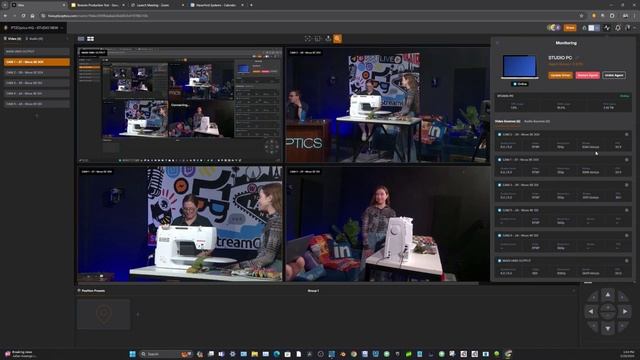This screenshot has height=360, width=640.
Task: Click the video tile showing the PTZOPTICS podium
Action: point(388,105)
